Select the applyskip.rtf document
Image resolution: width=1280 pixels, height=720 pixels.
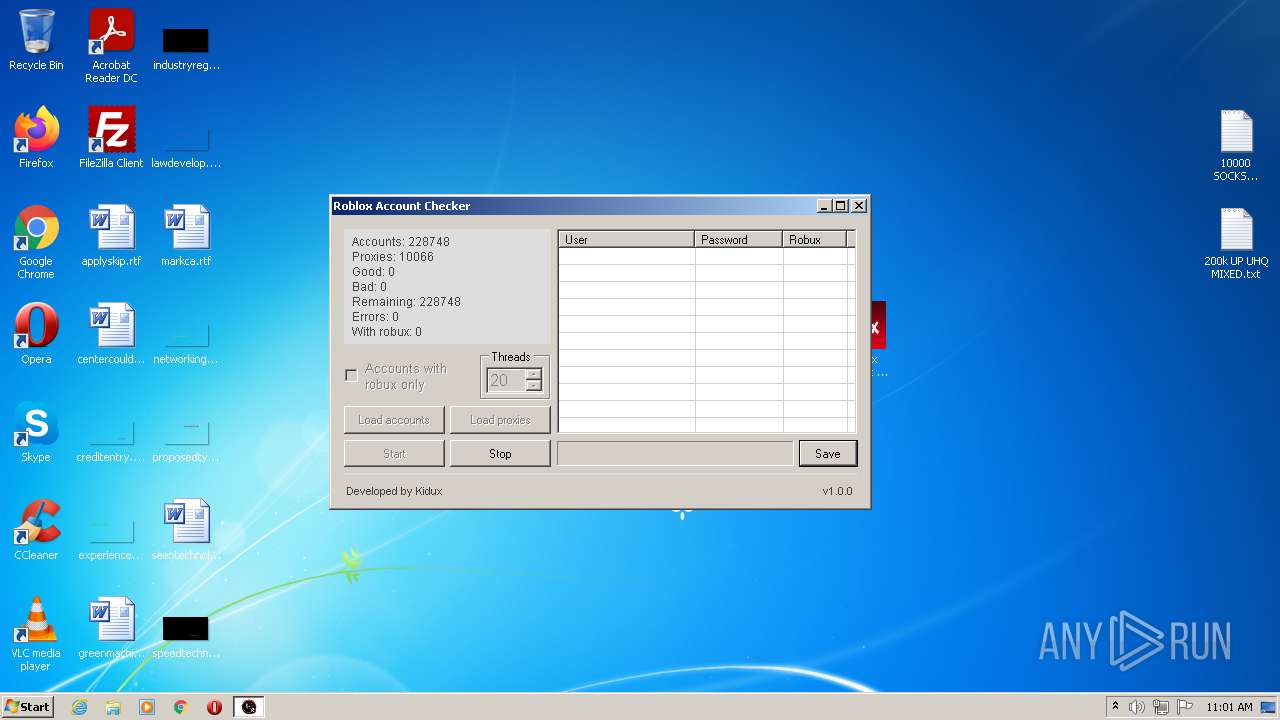(x=111, y=236)
